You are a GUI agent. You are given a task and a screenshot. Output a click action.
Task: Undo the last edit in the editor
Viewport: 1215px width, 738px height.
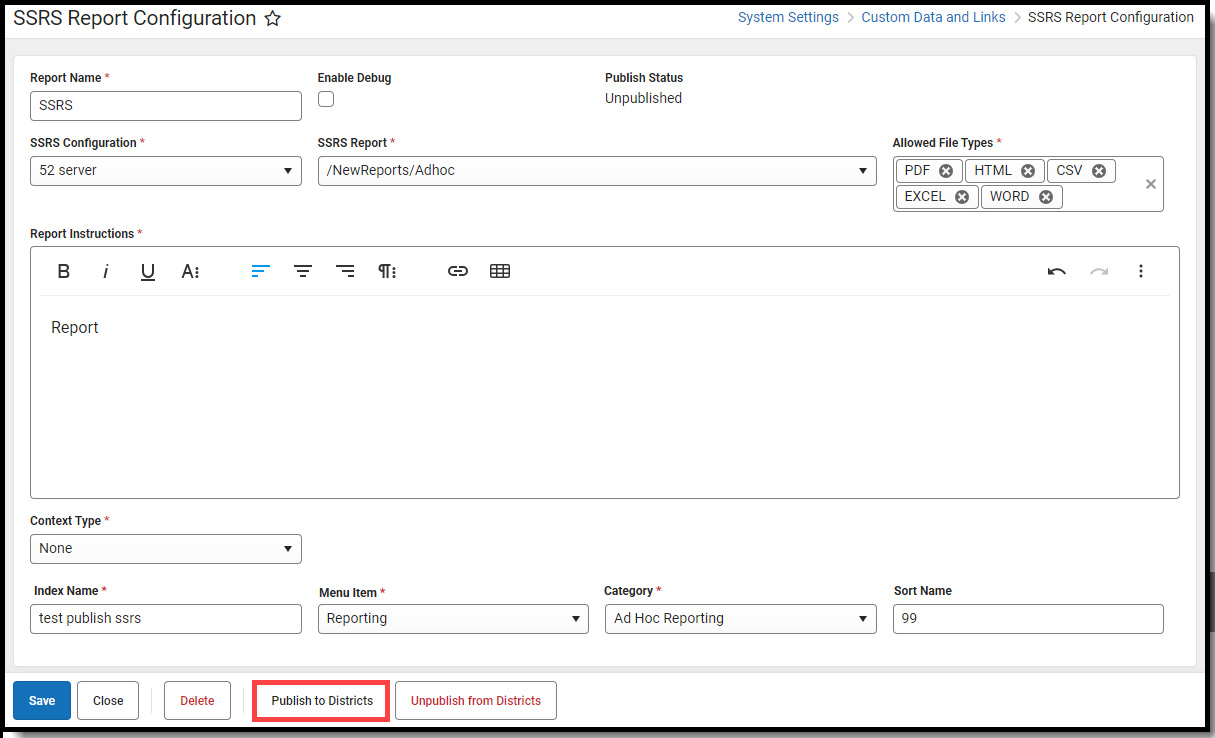point(1056,271)
